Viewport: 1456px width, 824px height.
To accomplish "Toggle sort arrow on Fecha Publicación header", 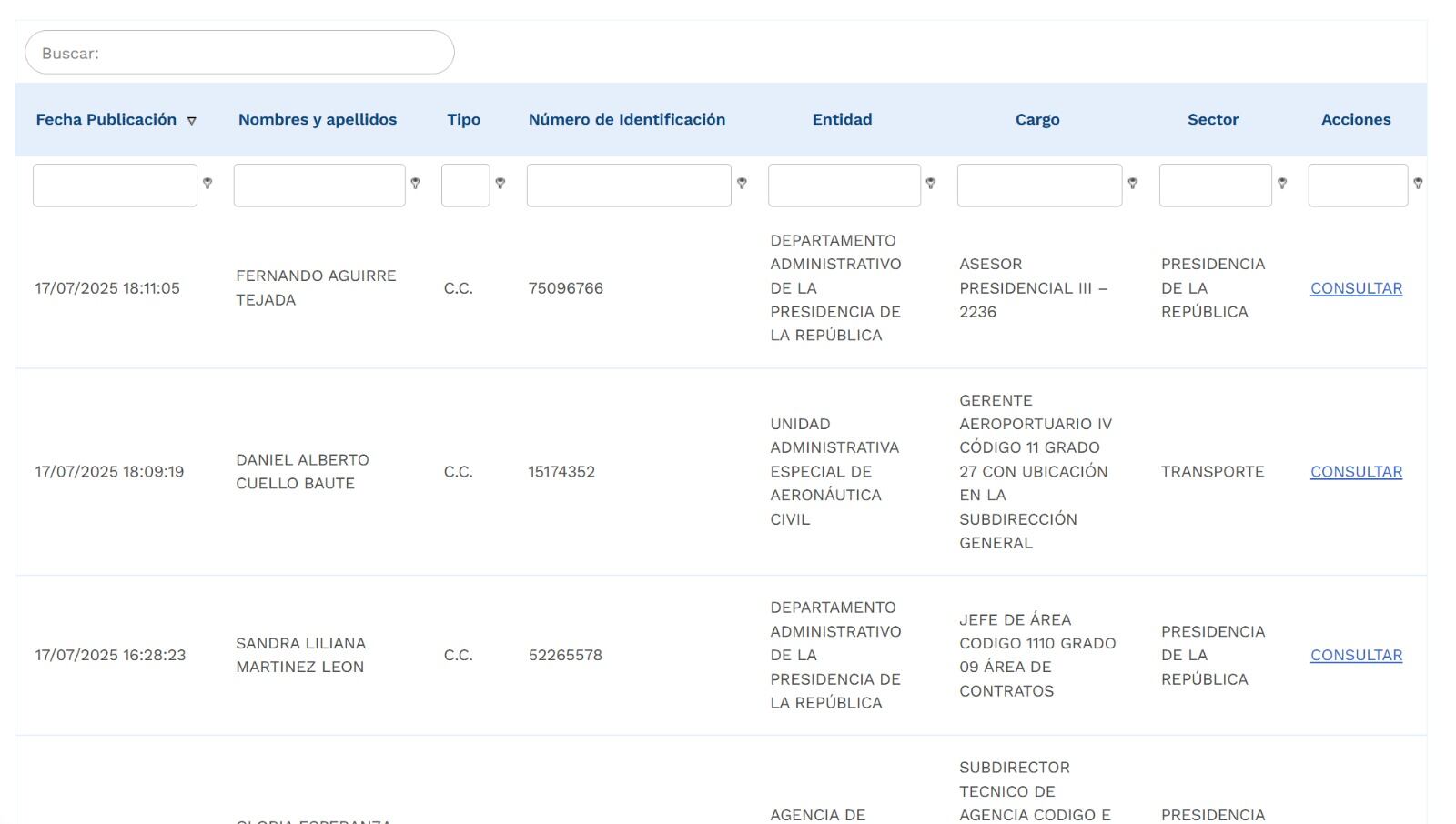I will 192,121.
